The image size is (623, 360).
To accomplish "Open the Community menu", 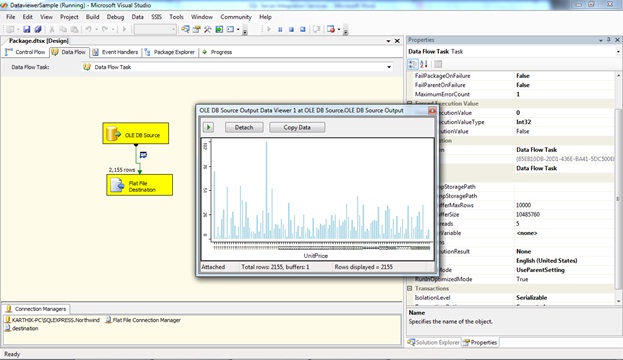I will point(236,17).
